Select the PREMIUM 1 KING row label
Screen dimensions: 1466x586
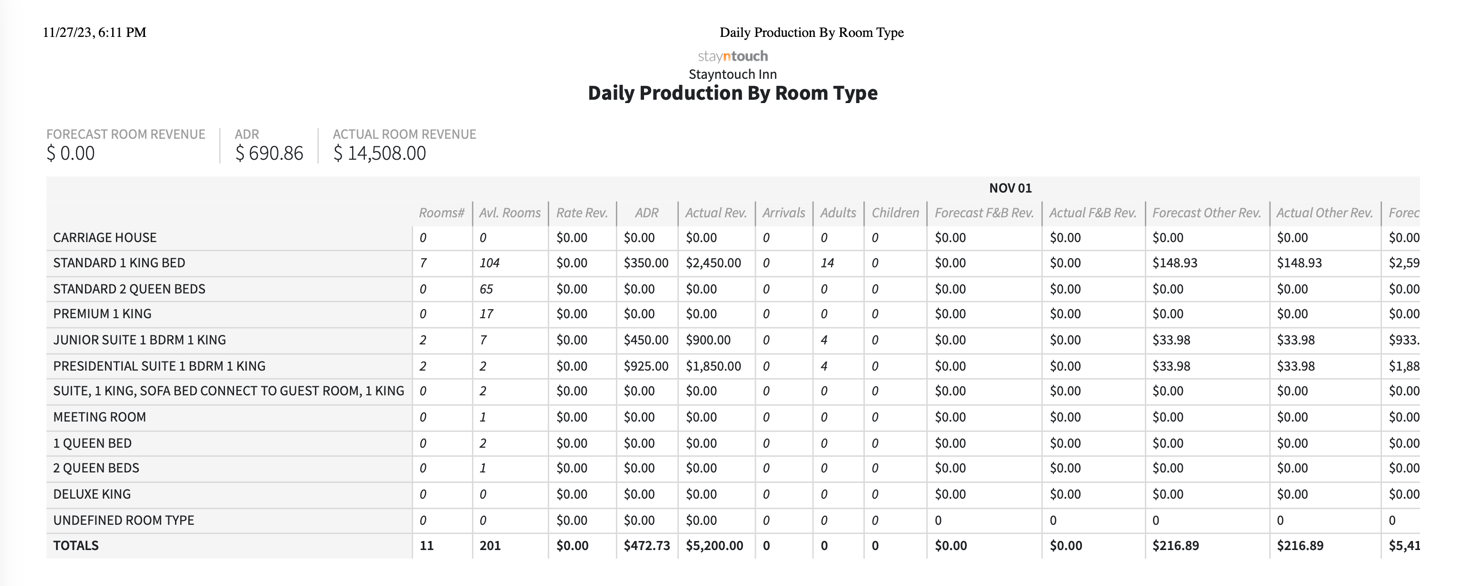pyautogui.click(x=102, y=314)
